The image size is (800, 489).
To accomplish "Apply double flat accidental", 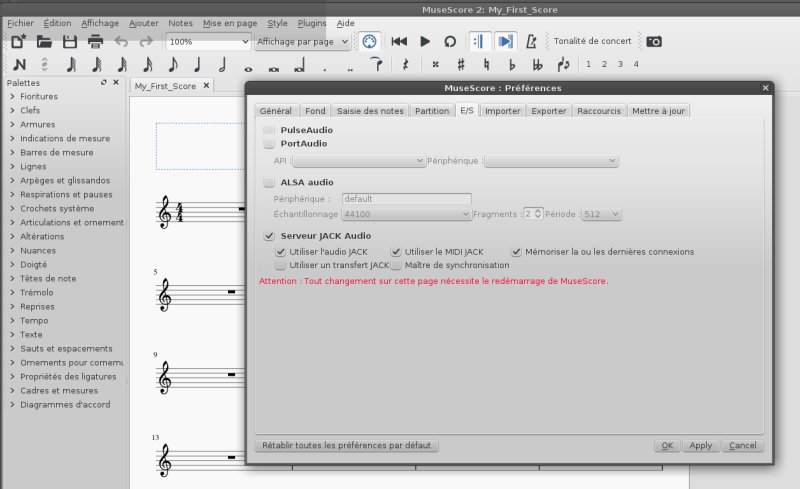I will (537, 64).
